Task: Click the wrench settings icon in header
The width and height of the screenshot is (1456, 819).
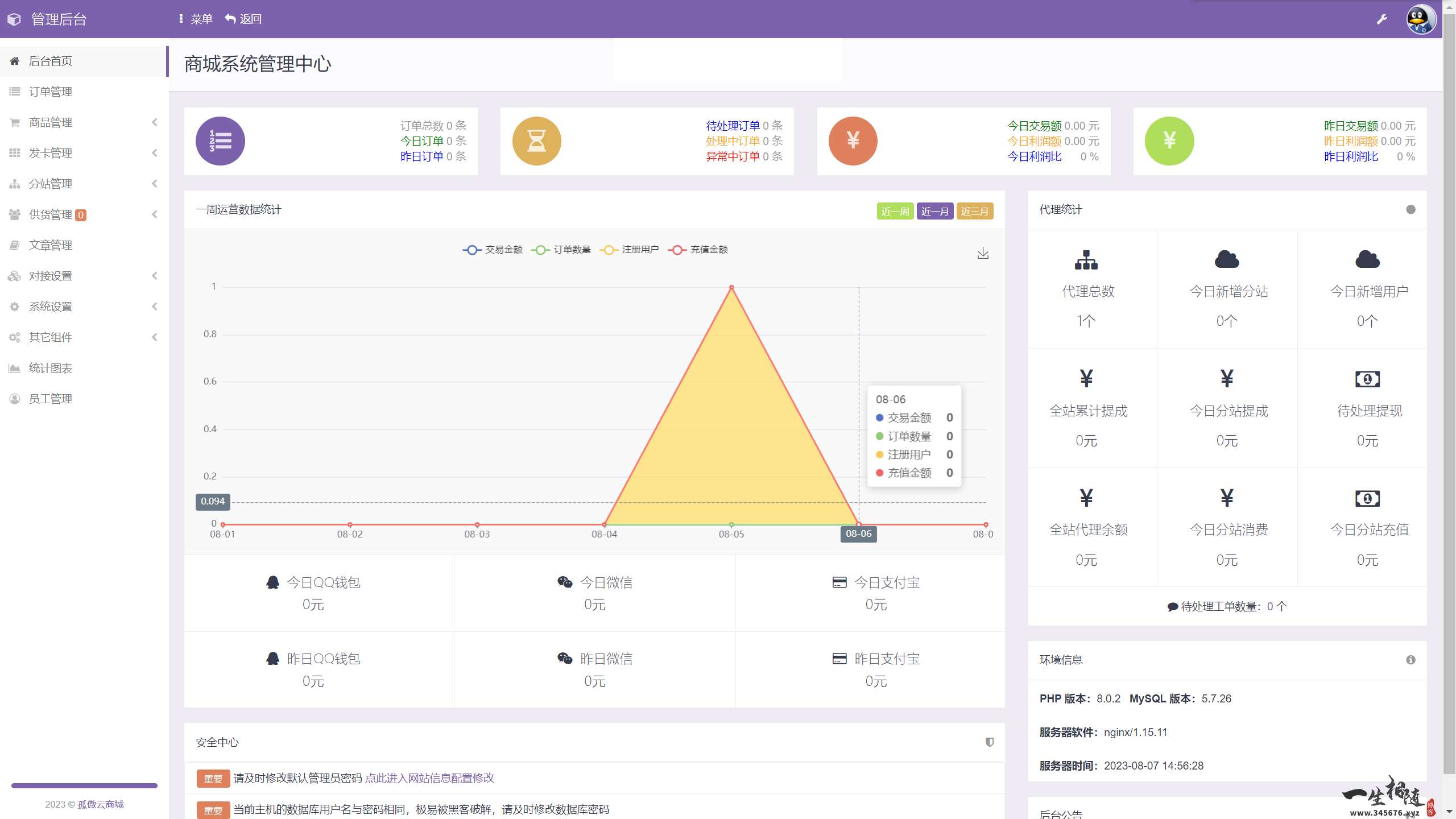Action: 1381,19
